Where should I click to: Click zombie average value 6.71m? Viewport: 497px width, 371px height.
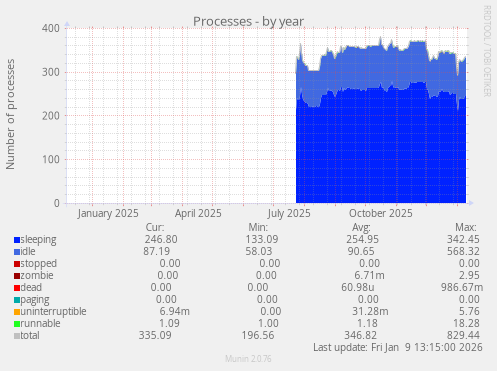coord(369,275)
